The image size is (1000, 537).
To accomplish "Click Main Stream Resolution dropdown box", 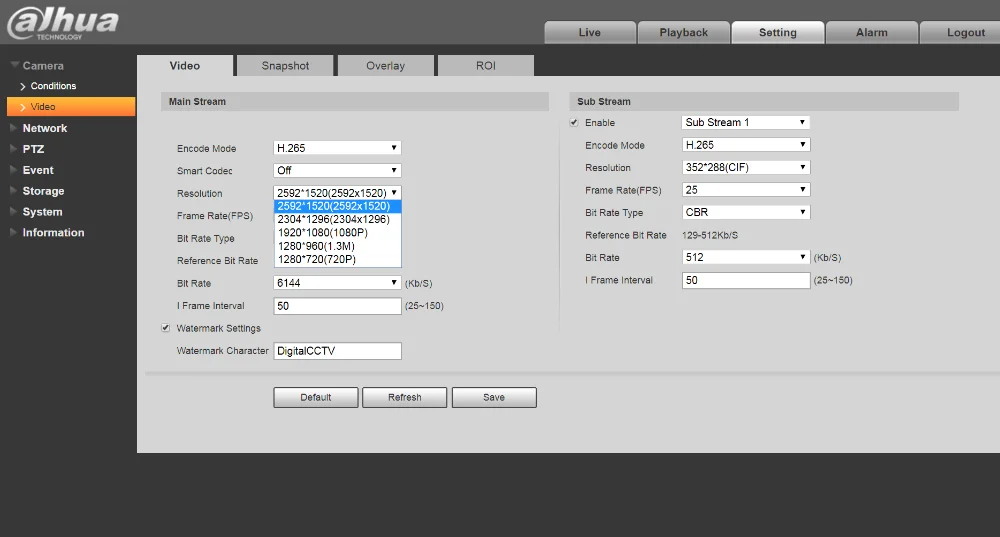I will click(x=337, y=193).
